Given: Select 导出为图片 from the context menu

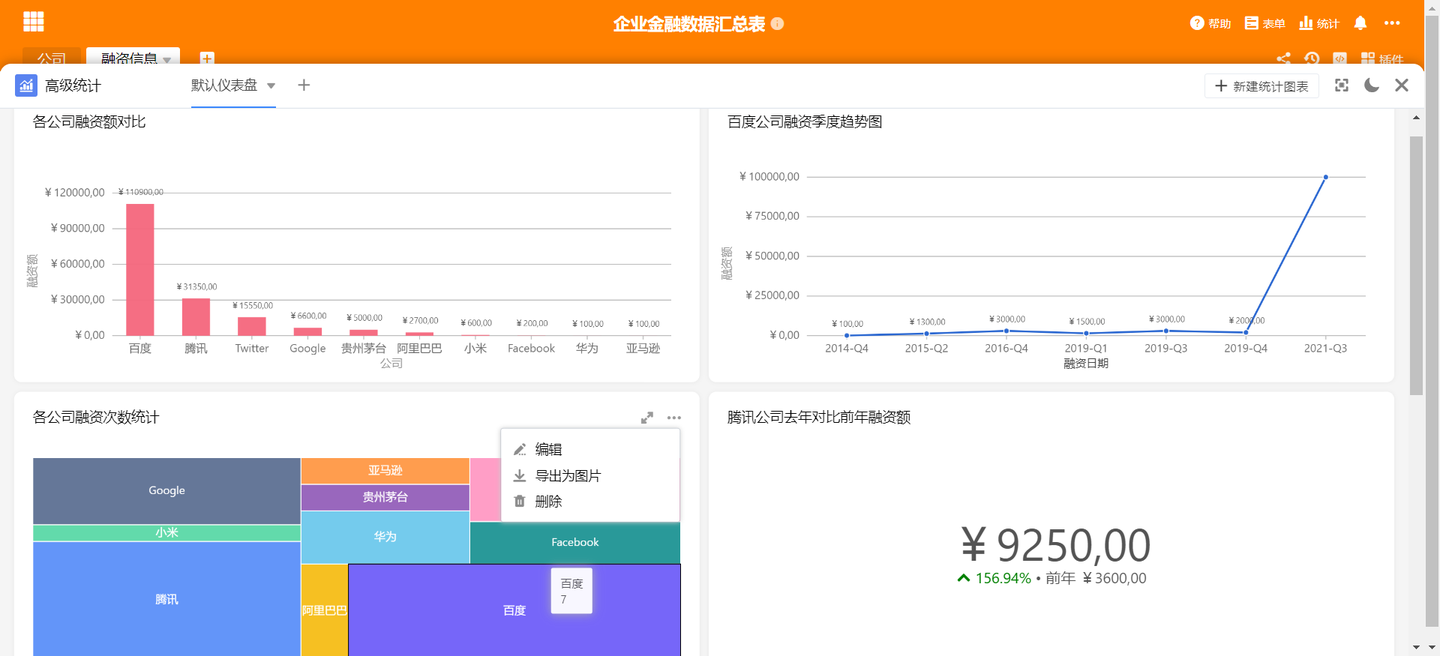Looking at the screenshot, I should 567,475.
